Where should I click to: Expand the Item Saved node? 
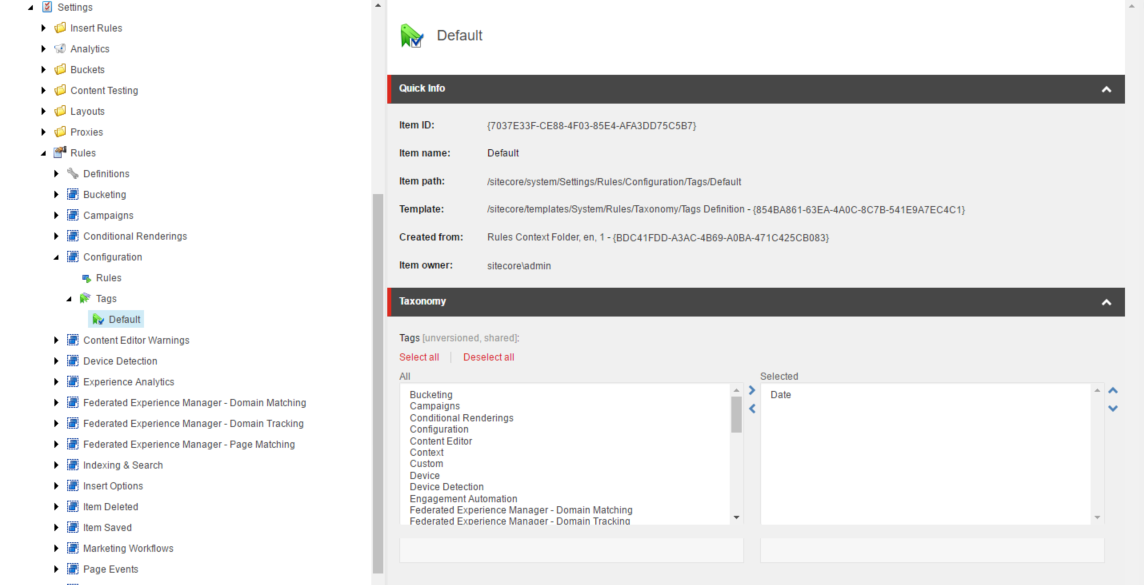[x=57, y=527]
